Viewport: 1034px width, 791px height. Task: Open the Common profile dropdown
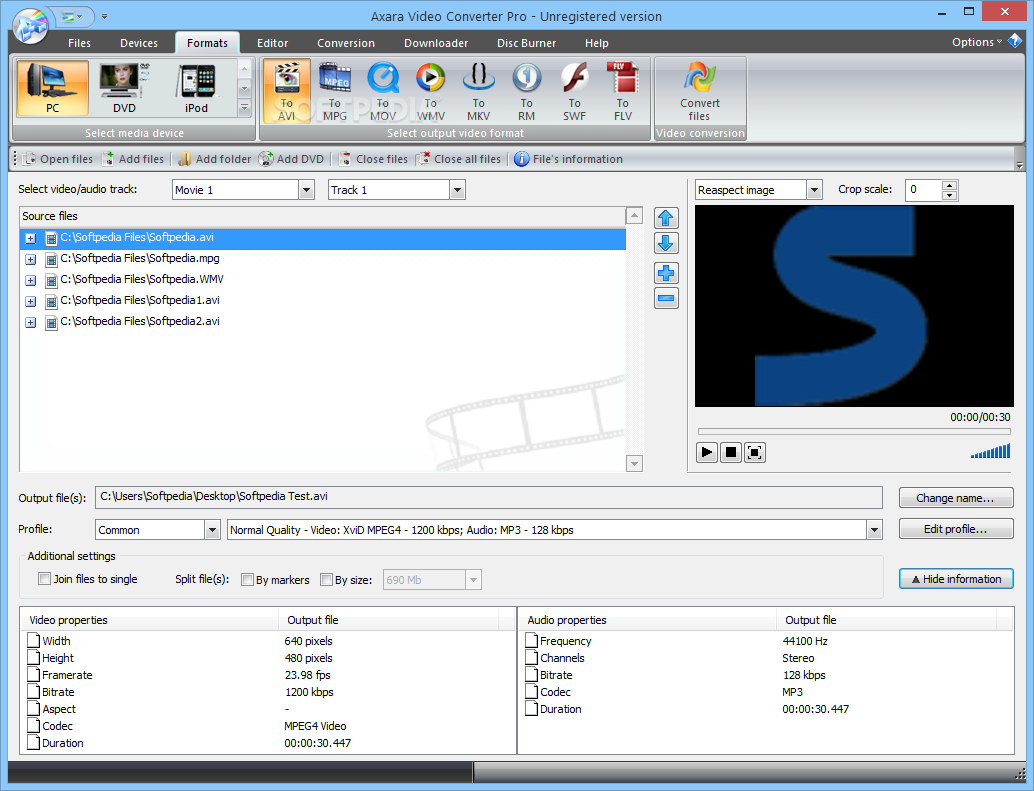(212, 530)
